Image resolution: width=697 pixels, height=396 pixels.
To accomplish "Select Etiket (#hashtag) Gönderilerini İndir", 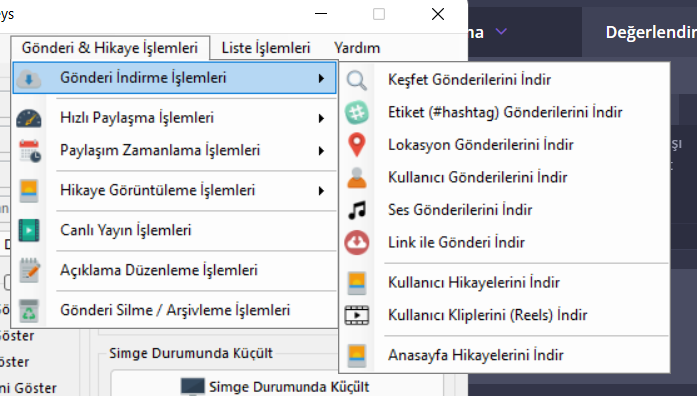I will [x=505, y=112].
